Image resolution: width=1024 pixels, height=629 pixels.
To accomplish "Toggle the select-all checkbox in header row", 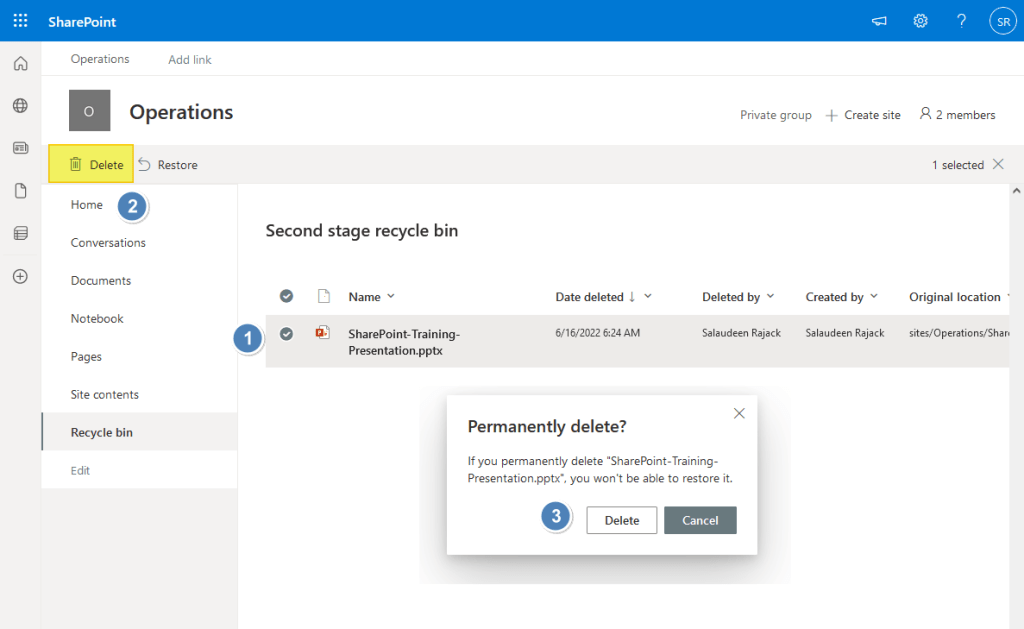I will point(286,296).
